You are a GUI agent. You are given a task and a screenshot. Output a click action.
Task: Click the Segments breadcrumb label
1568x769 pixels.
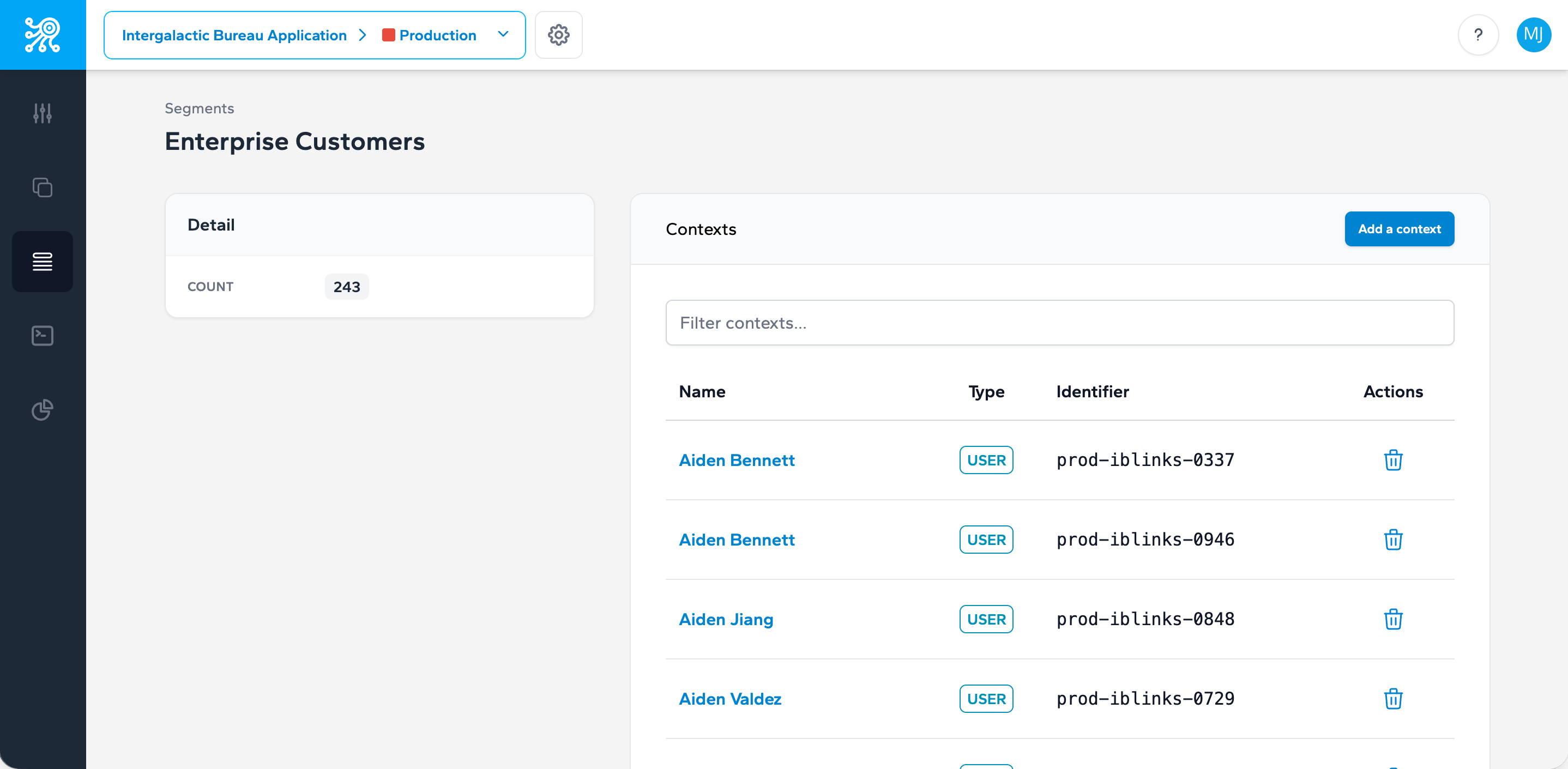pyautogui.click(x=198, y=108)
